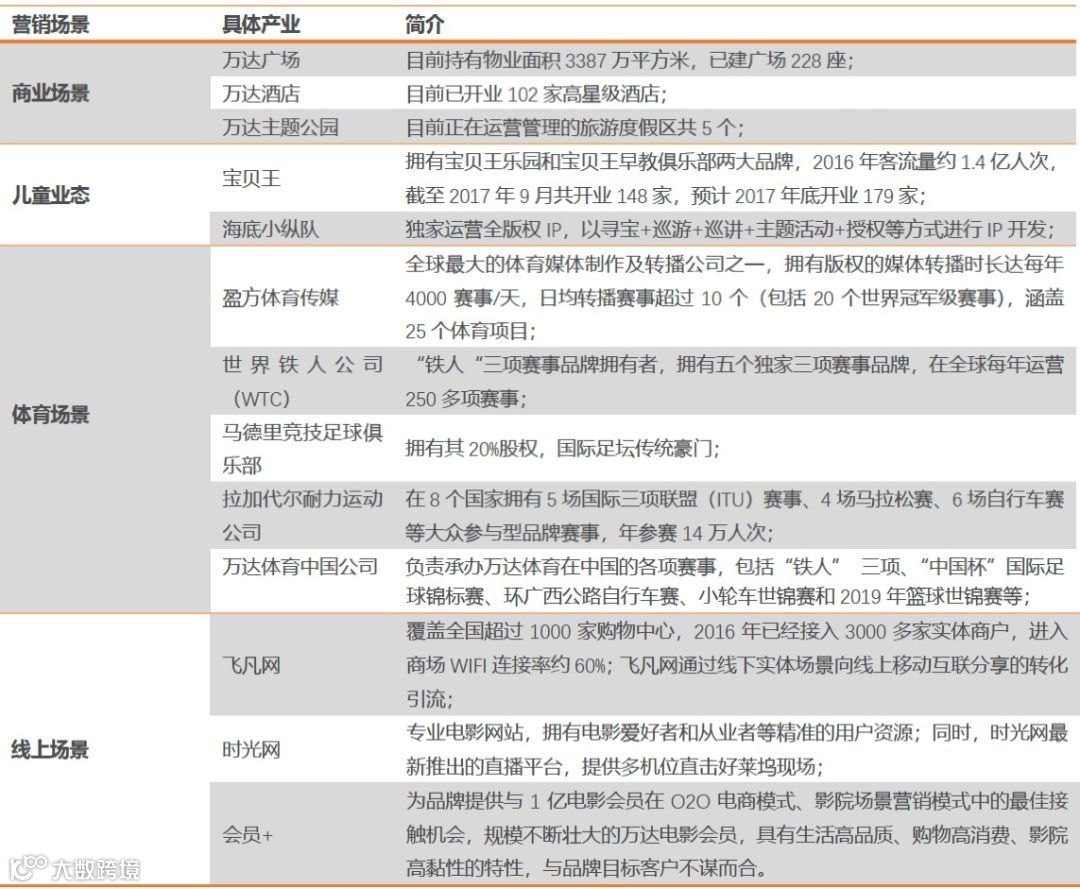Click the 简介 column header

coord(424,25)
